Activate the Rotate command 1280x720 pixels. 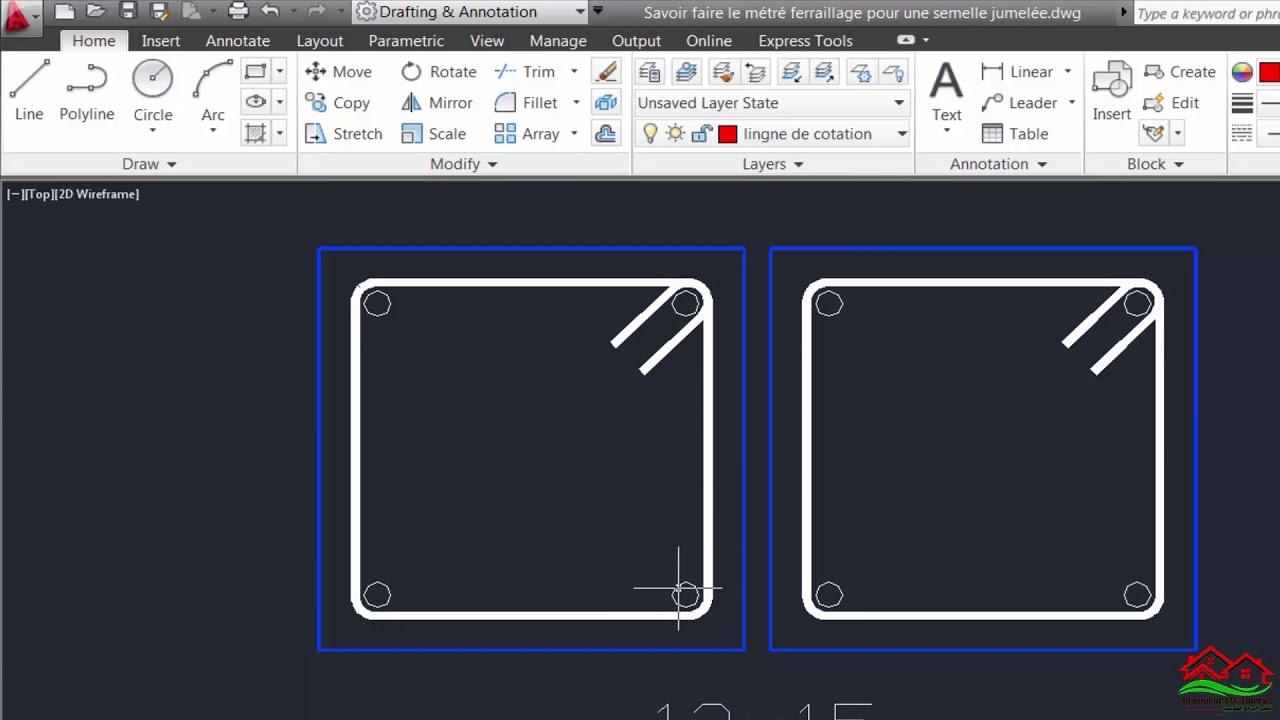click(439, 72)
